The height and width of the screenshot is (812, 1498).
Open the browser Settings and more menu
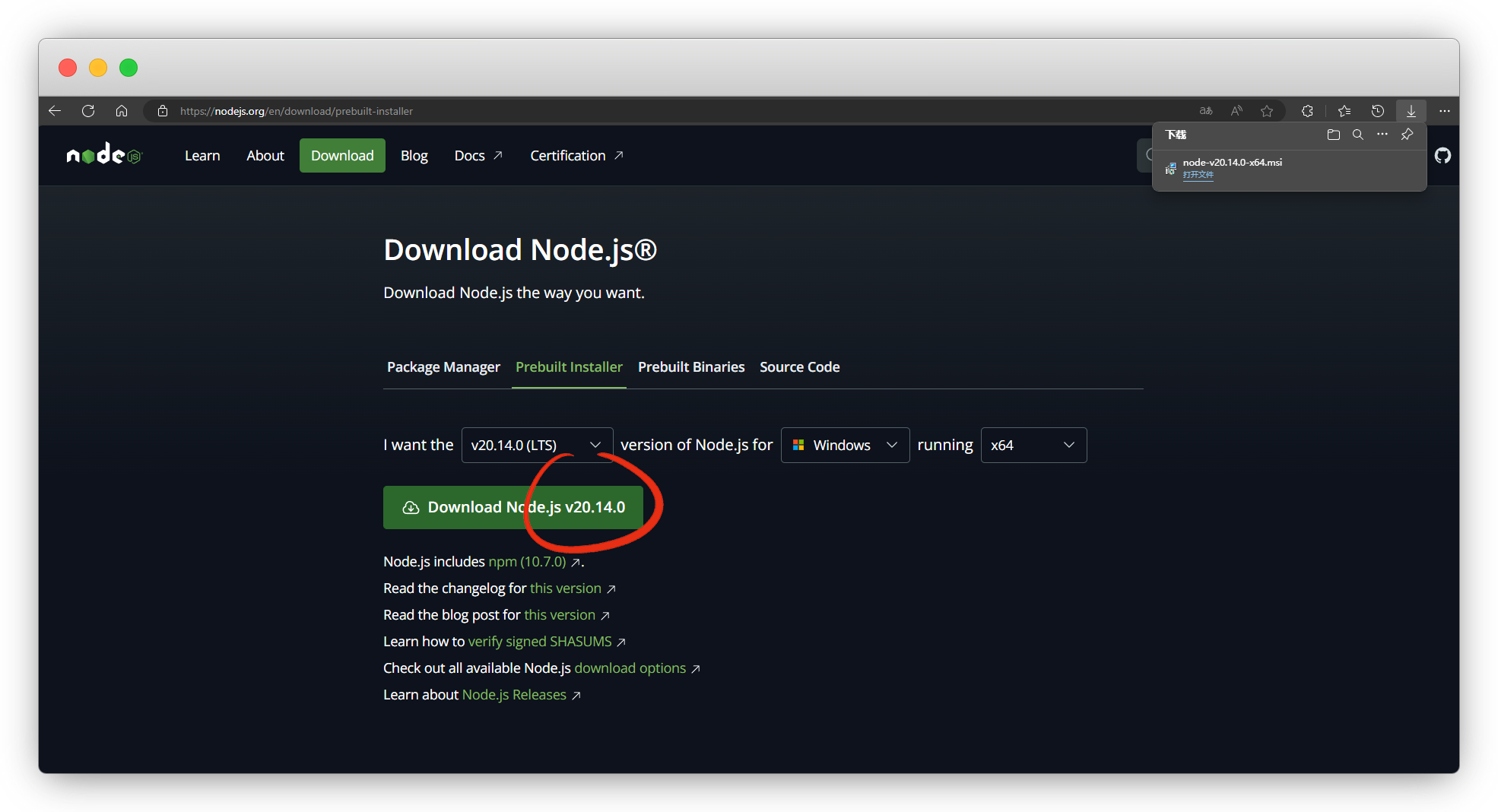1445,111
